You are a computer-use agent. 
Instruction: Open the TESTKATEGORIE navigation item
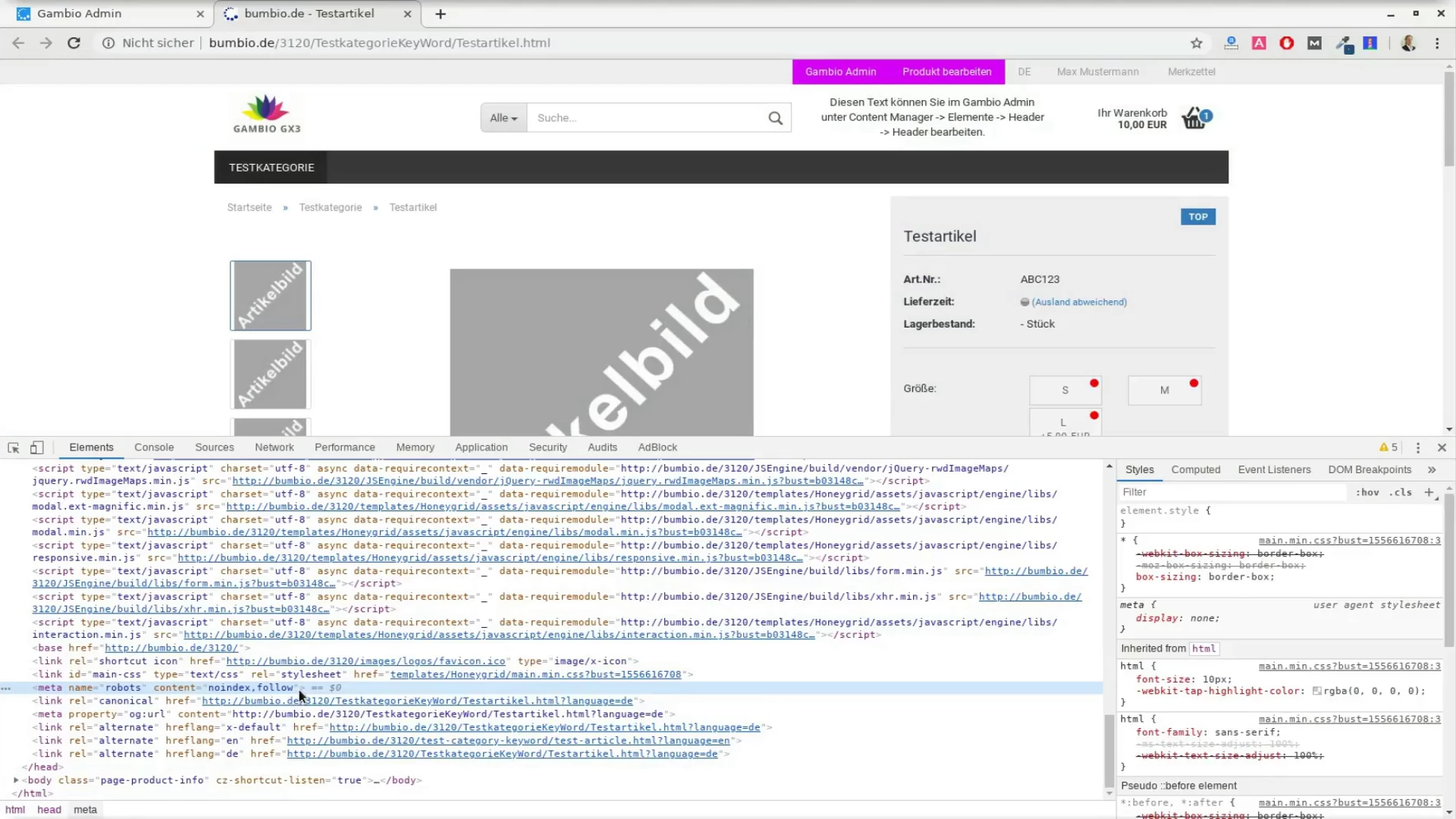pyautogui.click(x=271, y=168)
